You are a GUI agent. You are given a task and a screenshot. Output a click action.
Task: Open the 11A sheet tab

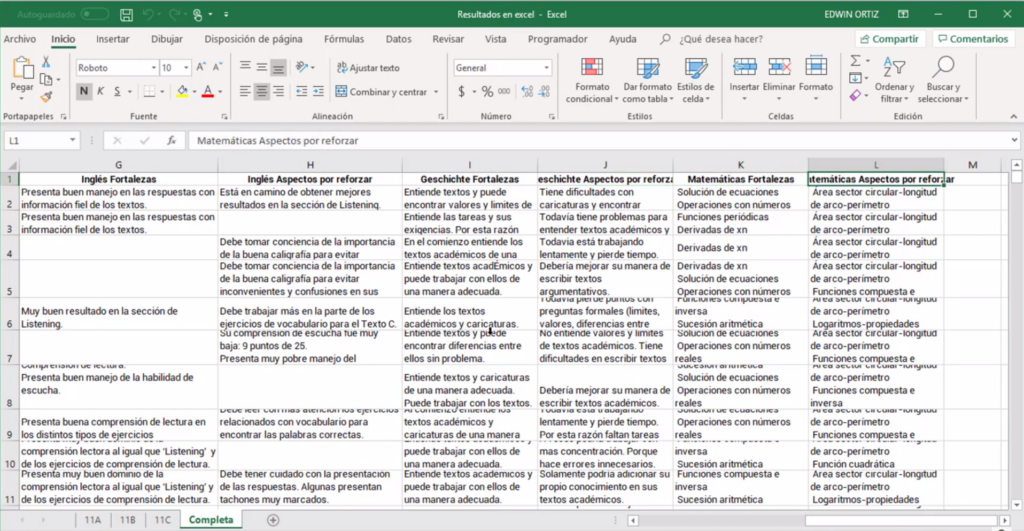pyautogui.click(x=93, y=520)
